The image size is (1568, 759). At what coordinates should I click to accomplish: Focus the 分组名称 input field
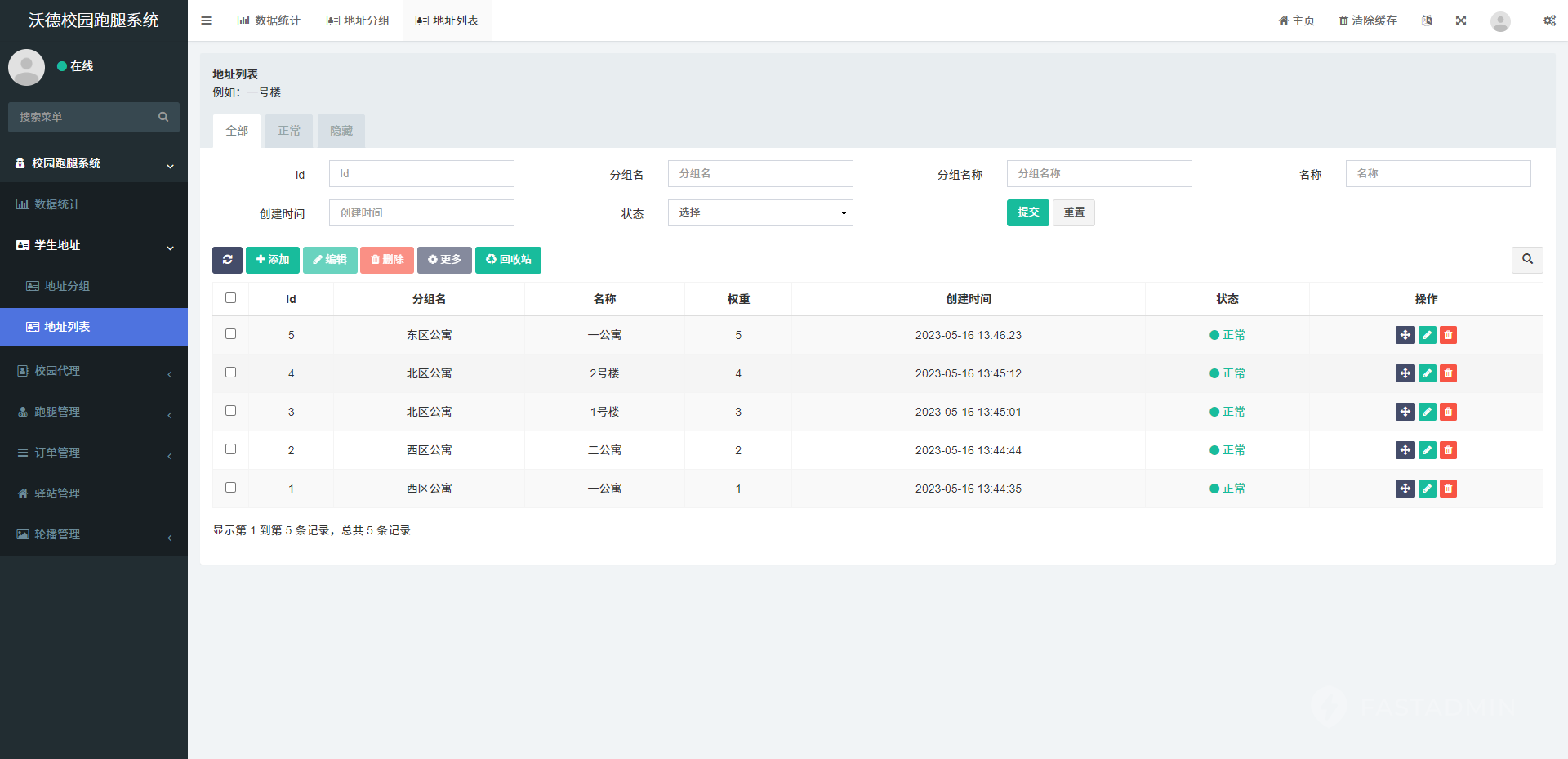pos(1099,173)
